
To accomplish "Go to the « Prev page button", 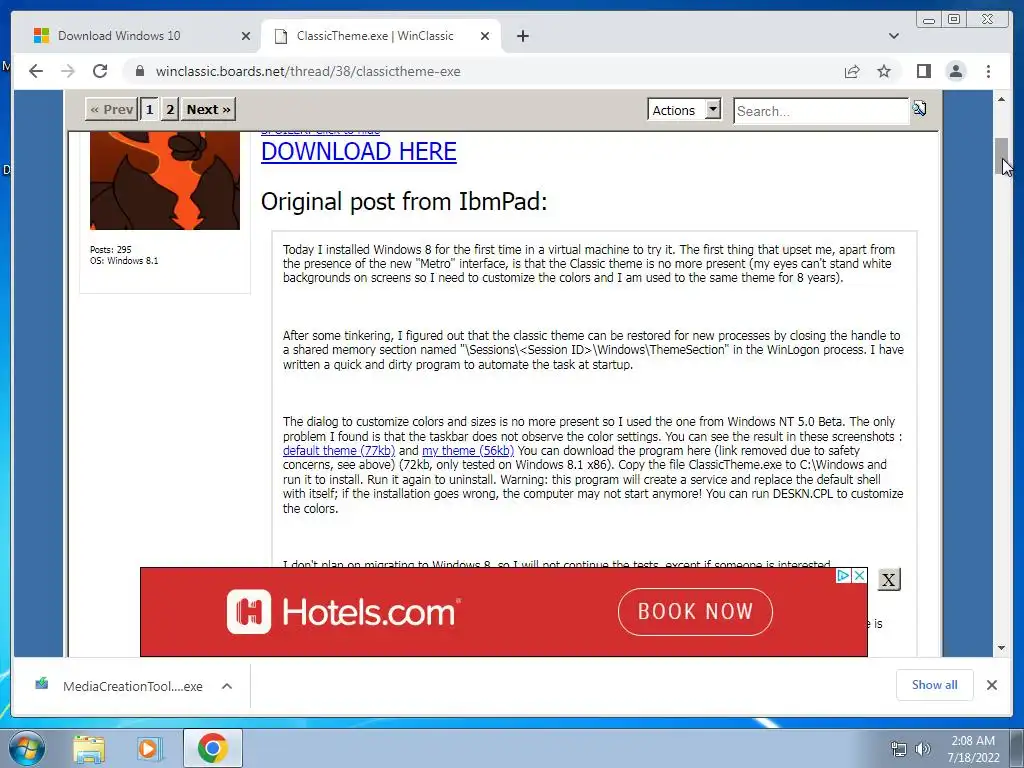I will pyautogui.click(x=112, y=109).
